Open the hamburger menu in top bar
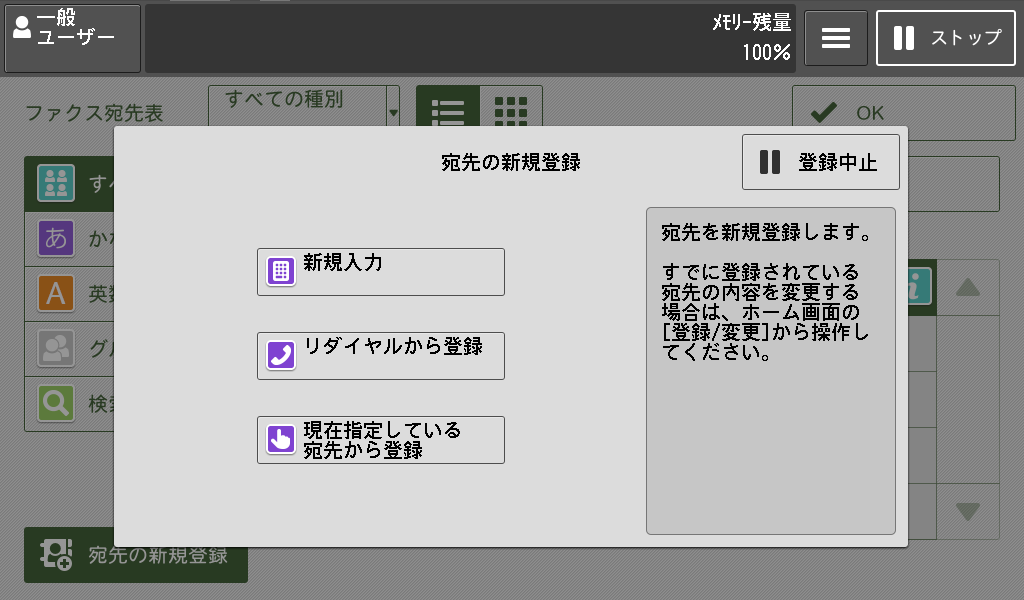1024x600 pixels. pyautogui.click(x=836, y=38)
